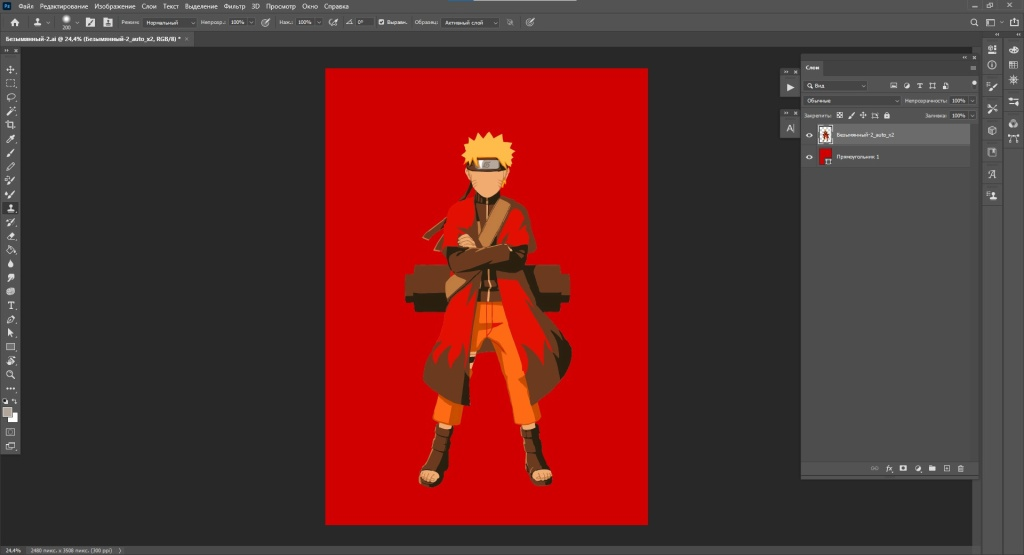This screenshot has width=1024, height=555.
Task: Hide the Безымянный-2_auto_x2 layer
Action: point(809,135)
